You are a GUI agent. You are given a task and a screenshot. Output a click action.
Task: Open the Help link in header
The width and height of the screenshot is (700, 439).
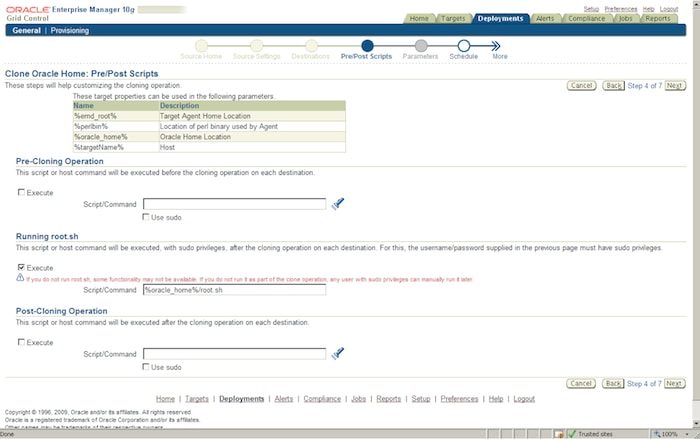point(648,9)
